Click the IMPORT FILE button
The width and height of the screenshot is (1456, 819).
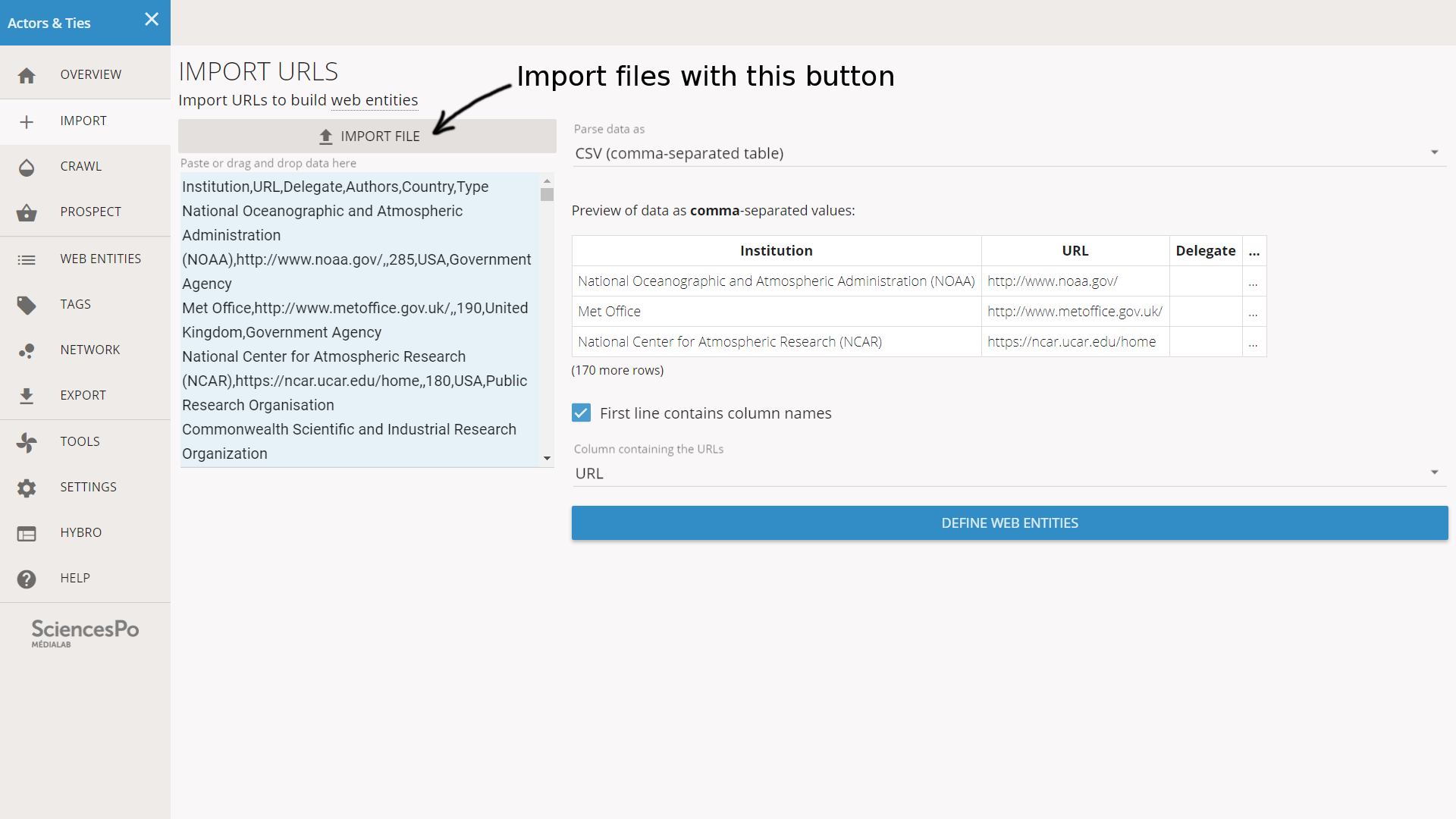coord(367,136)
